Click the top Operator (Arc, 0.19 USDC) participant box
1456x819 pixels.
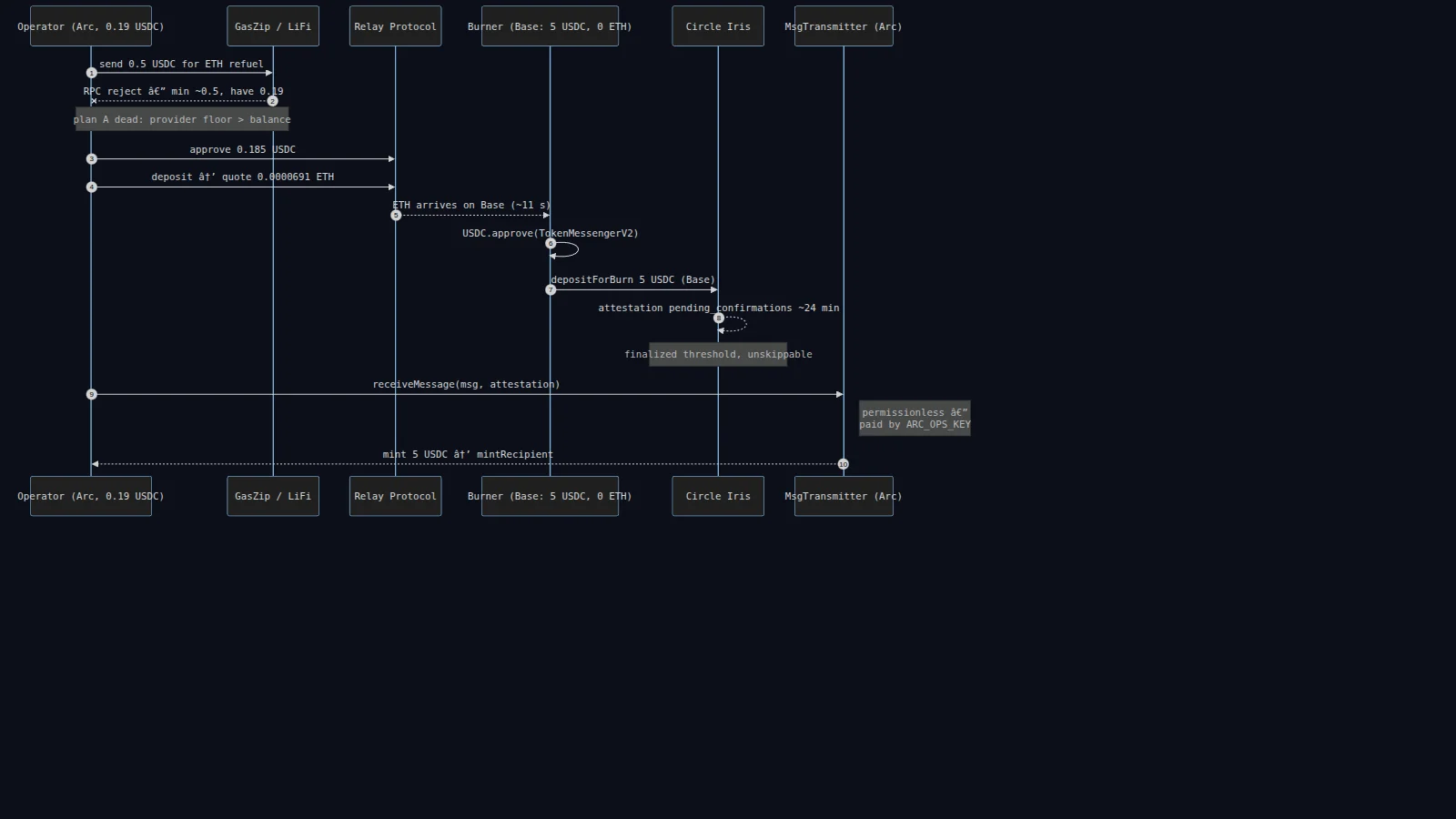point(91,26)
